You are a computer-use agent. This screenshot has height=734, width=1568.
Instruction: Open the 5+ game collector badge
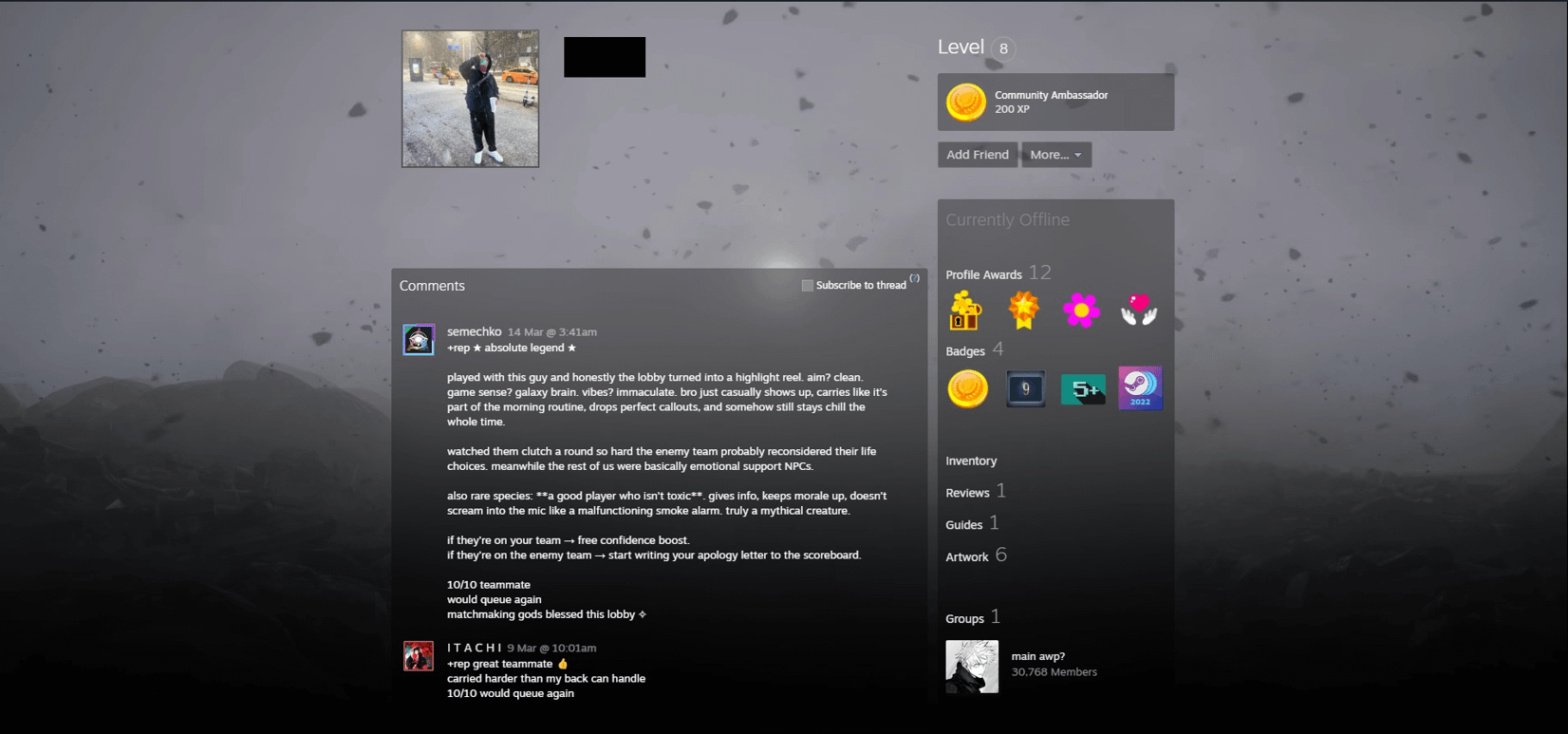pos(1082,388)
